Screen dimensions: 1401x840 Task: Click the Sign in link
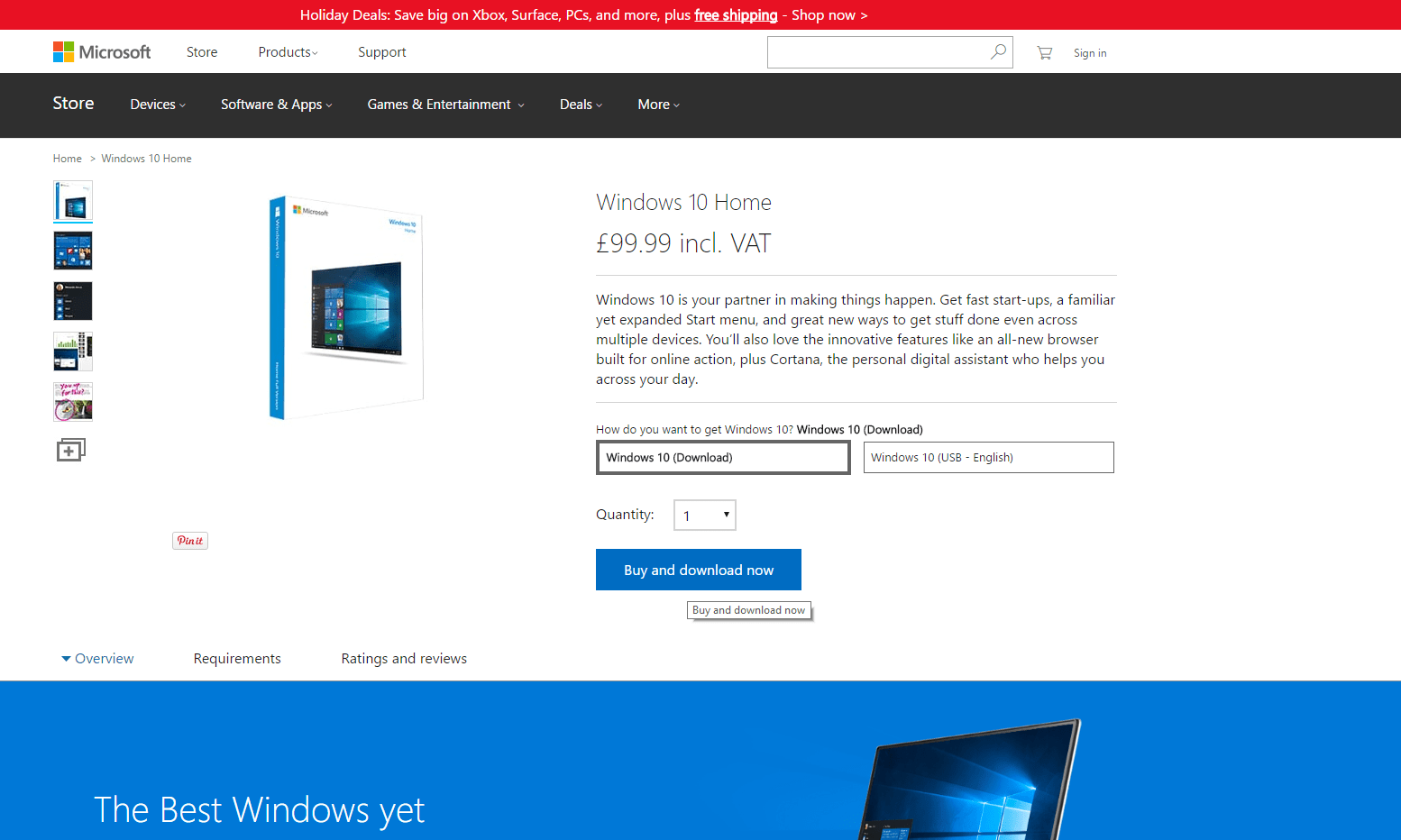point(1090,53)
